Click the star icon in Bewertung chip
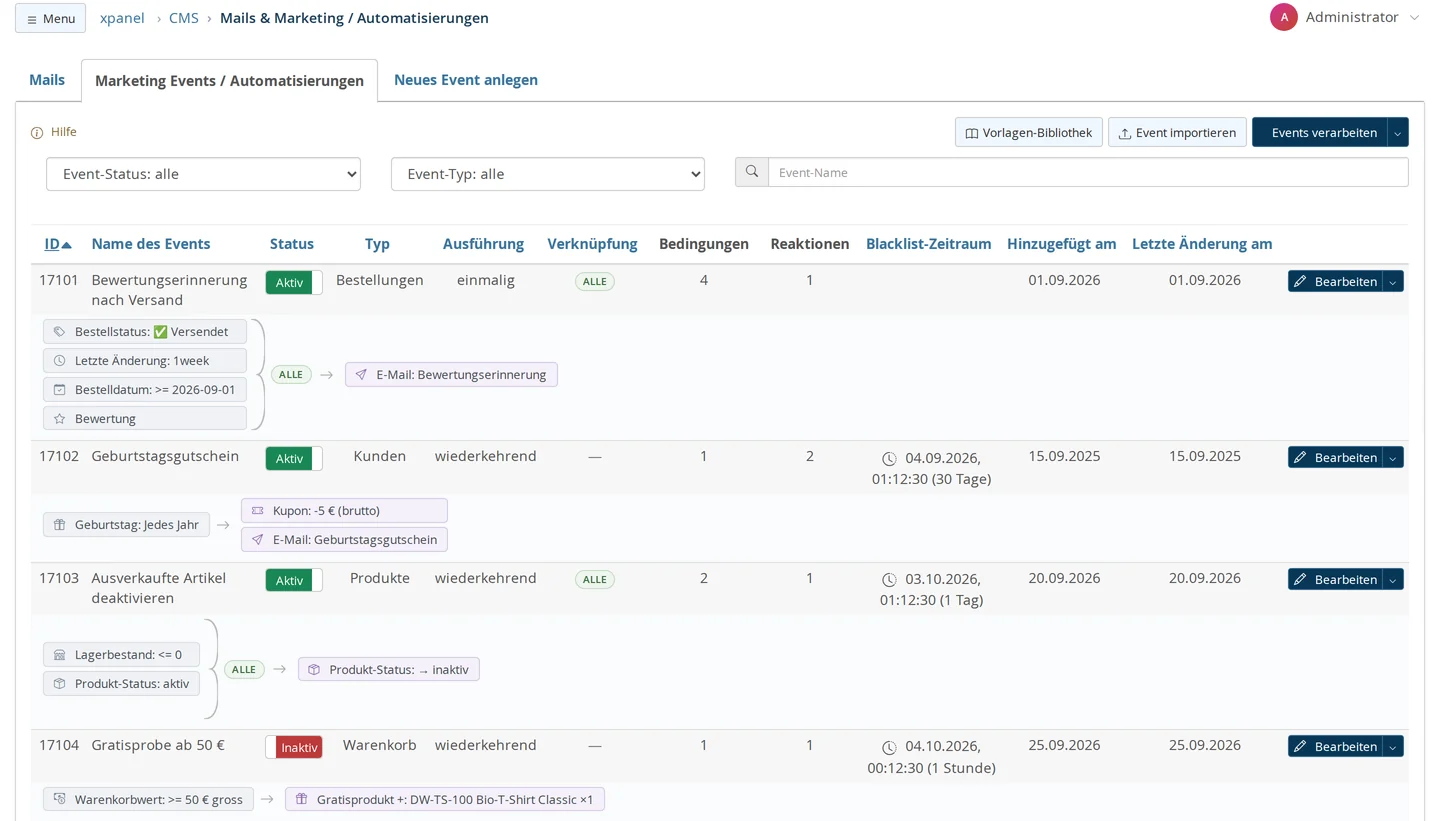This screenshot has height=821, width=1440. (59, 418)
